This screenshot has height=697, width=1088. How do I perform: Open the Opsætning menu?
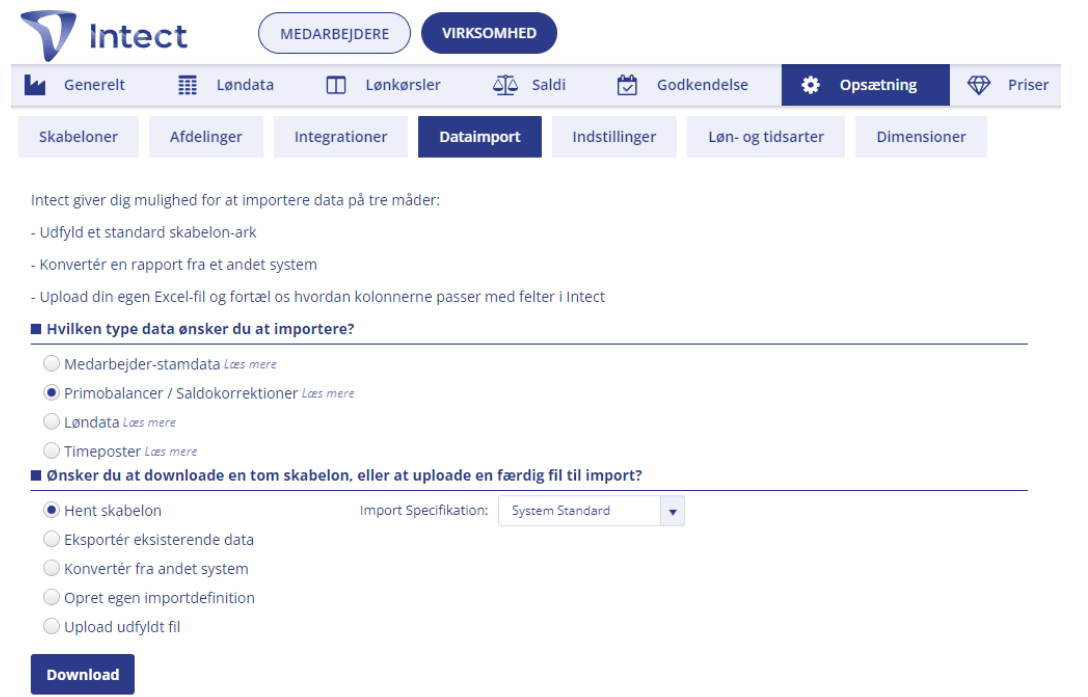(865, 85)
